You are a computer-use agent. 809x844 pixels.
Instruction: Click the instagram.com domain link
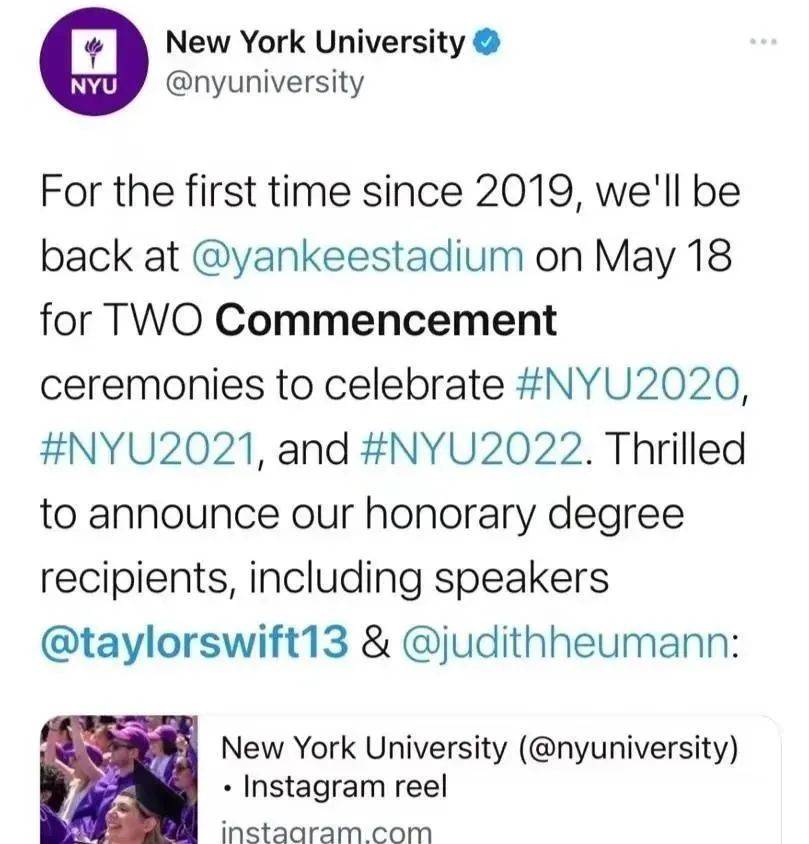pos(327,832)
